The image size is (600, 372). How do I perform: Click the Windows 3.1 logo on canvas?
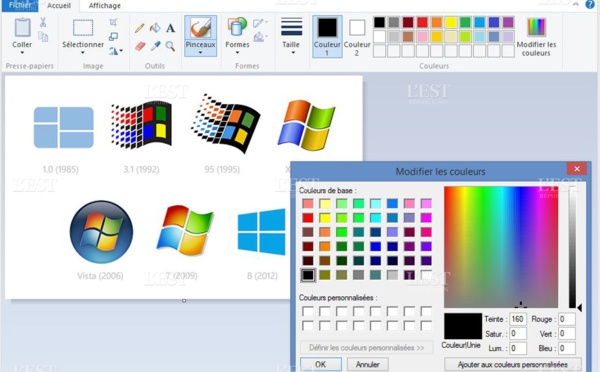coord(141,124)
